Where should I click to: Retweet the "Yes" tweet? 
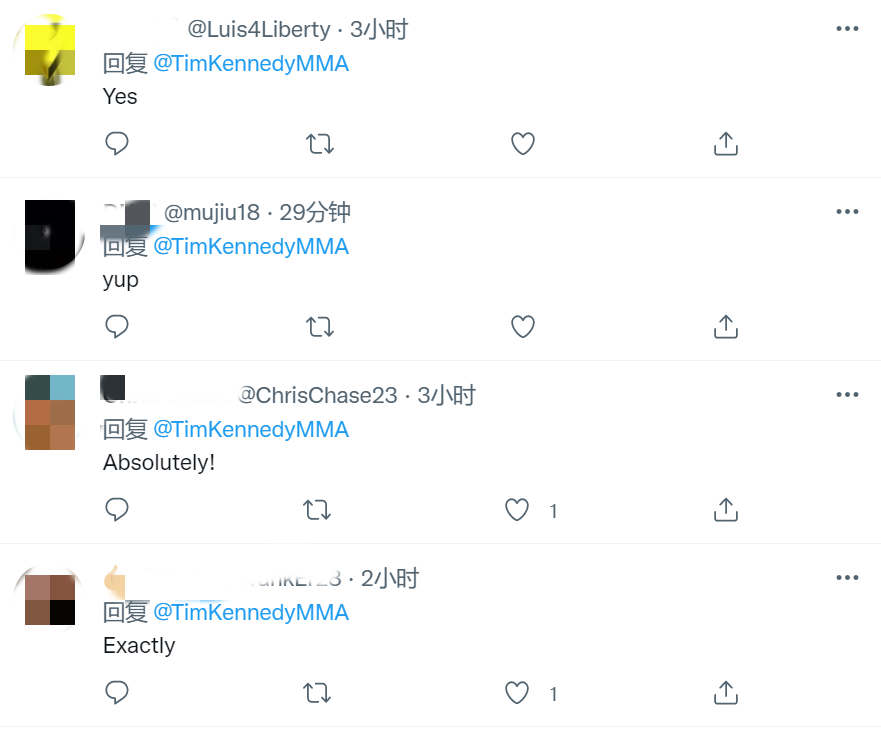[x=320, y=144]
